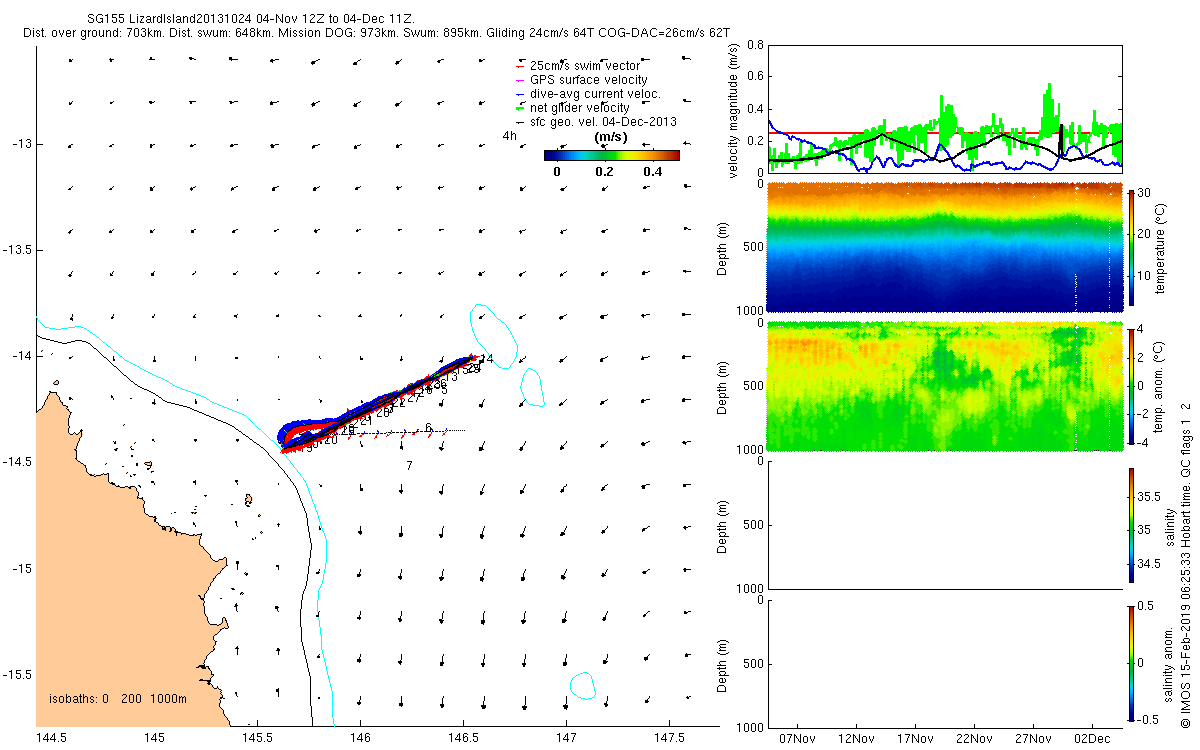Click the -14.5 latitude tick label
The width and height of the screenshot is (1200, 750).
click(17, 462)
